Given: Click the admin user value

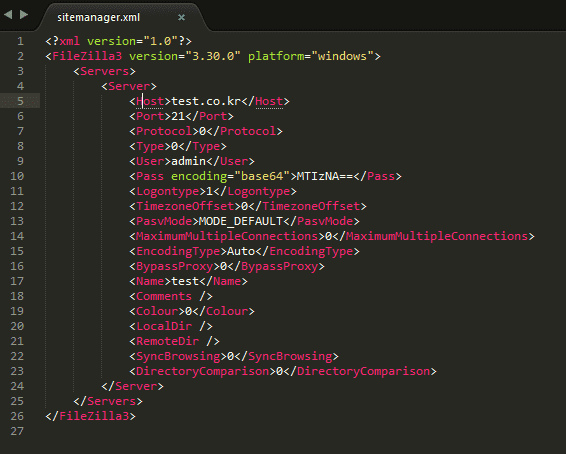Looking at the screenshot, I should tap(188, 161).
